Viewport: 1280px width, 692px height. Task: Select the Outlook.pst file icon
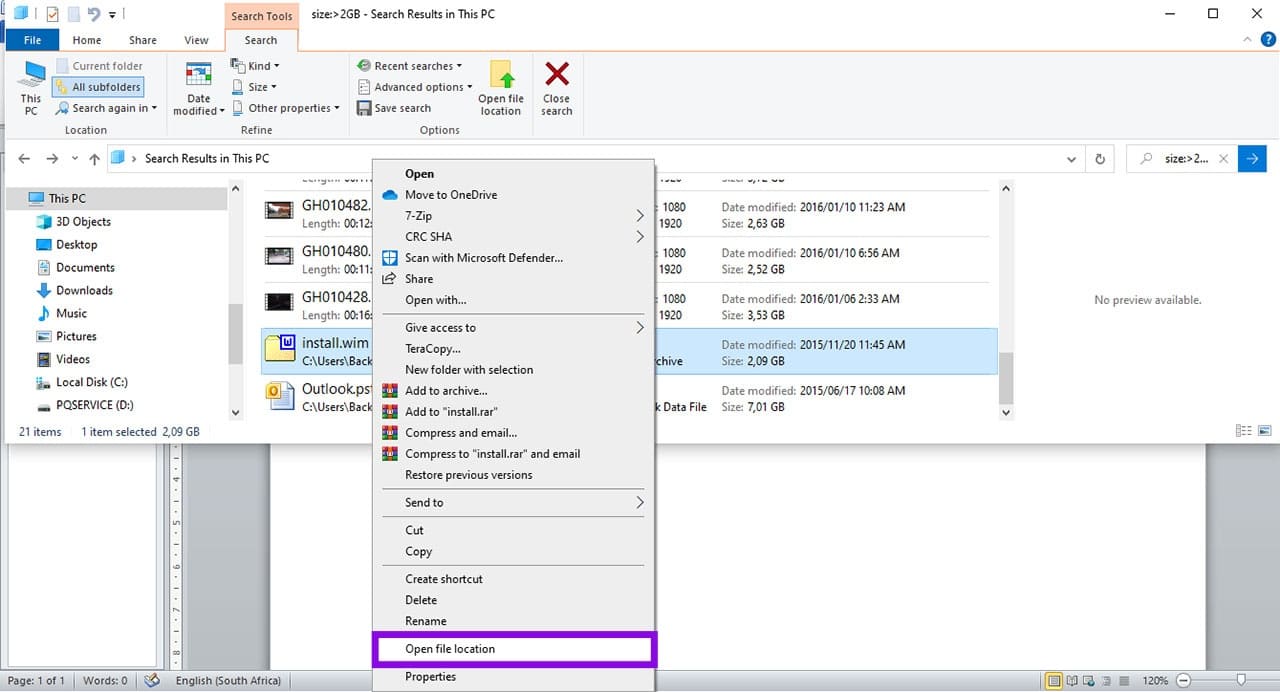(279, 397)
